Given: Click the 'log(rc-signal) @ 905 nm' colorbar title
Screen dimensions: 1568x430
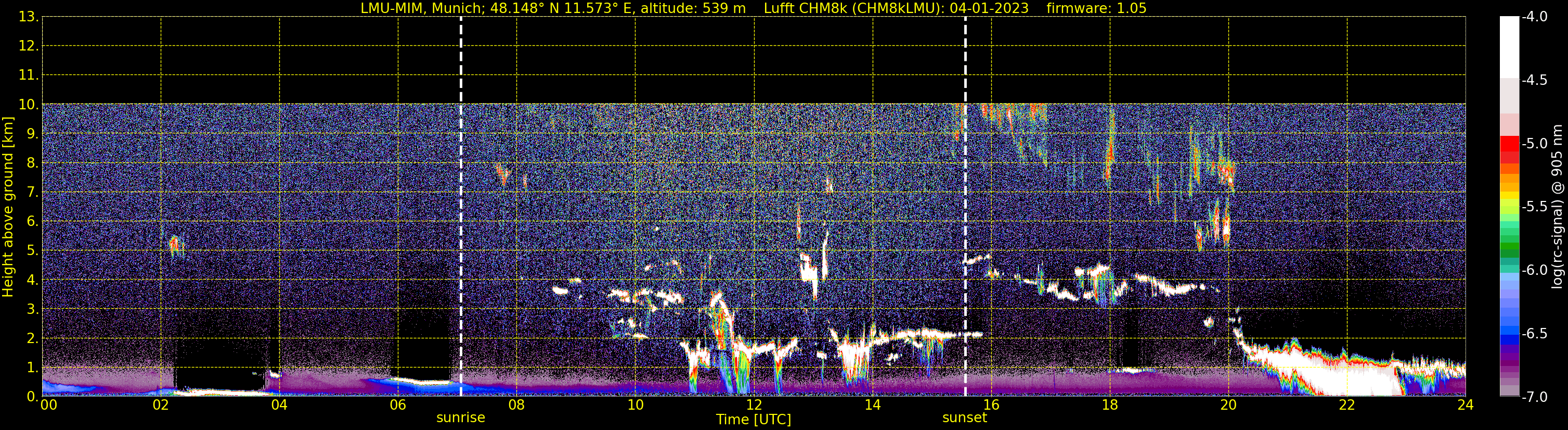Looking at the screenshot, I should click(x=1557, y=207).
